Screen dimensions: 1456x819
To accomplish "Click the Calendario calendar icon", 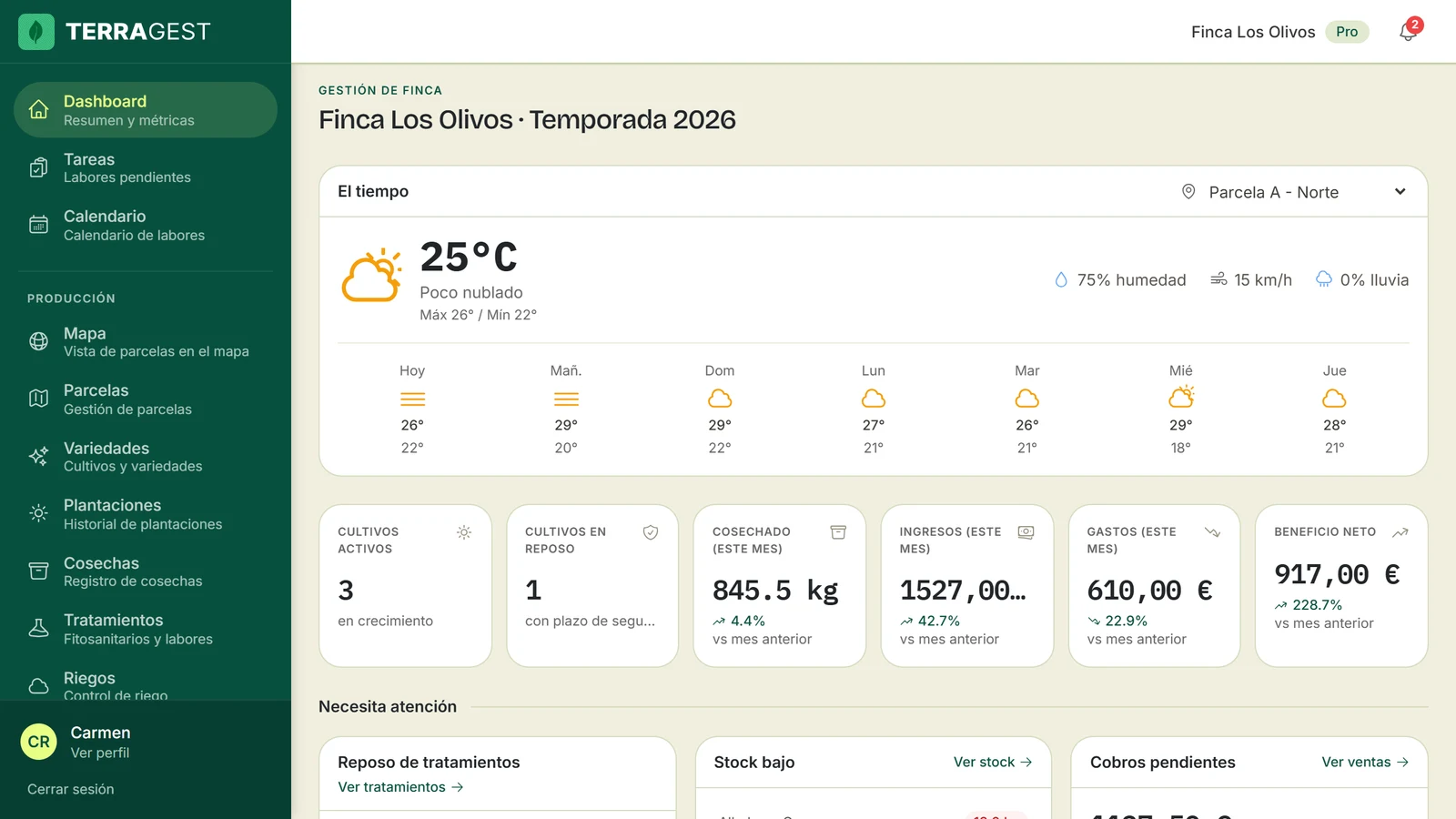I will tap(38, 225).
